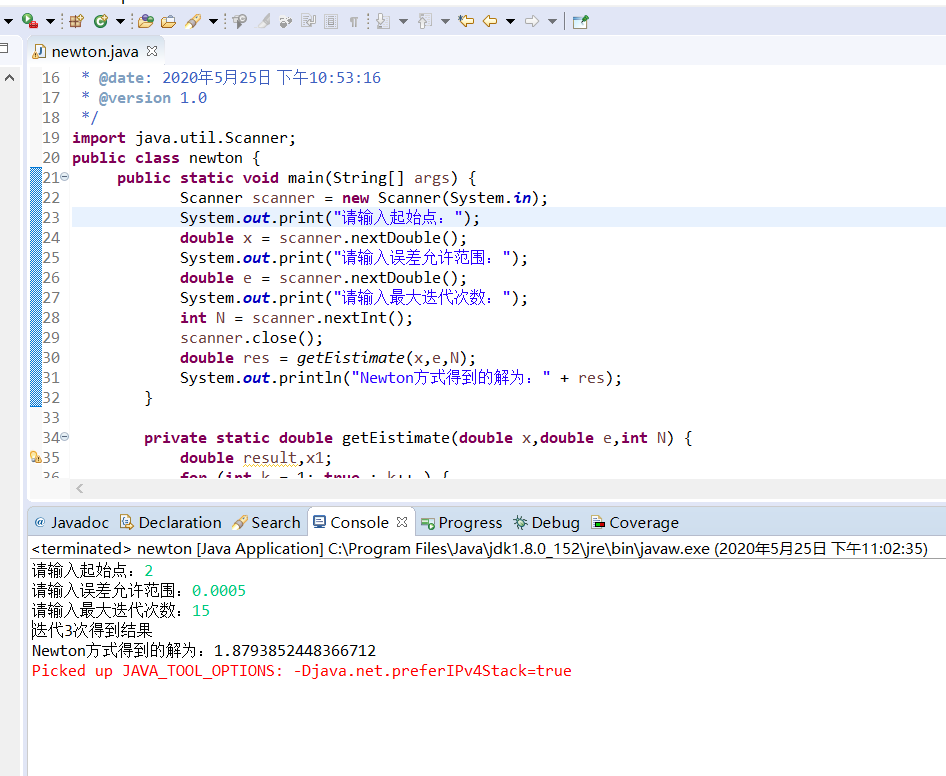Open the New Java Class dropdown arrow

(120, 22)
